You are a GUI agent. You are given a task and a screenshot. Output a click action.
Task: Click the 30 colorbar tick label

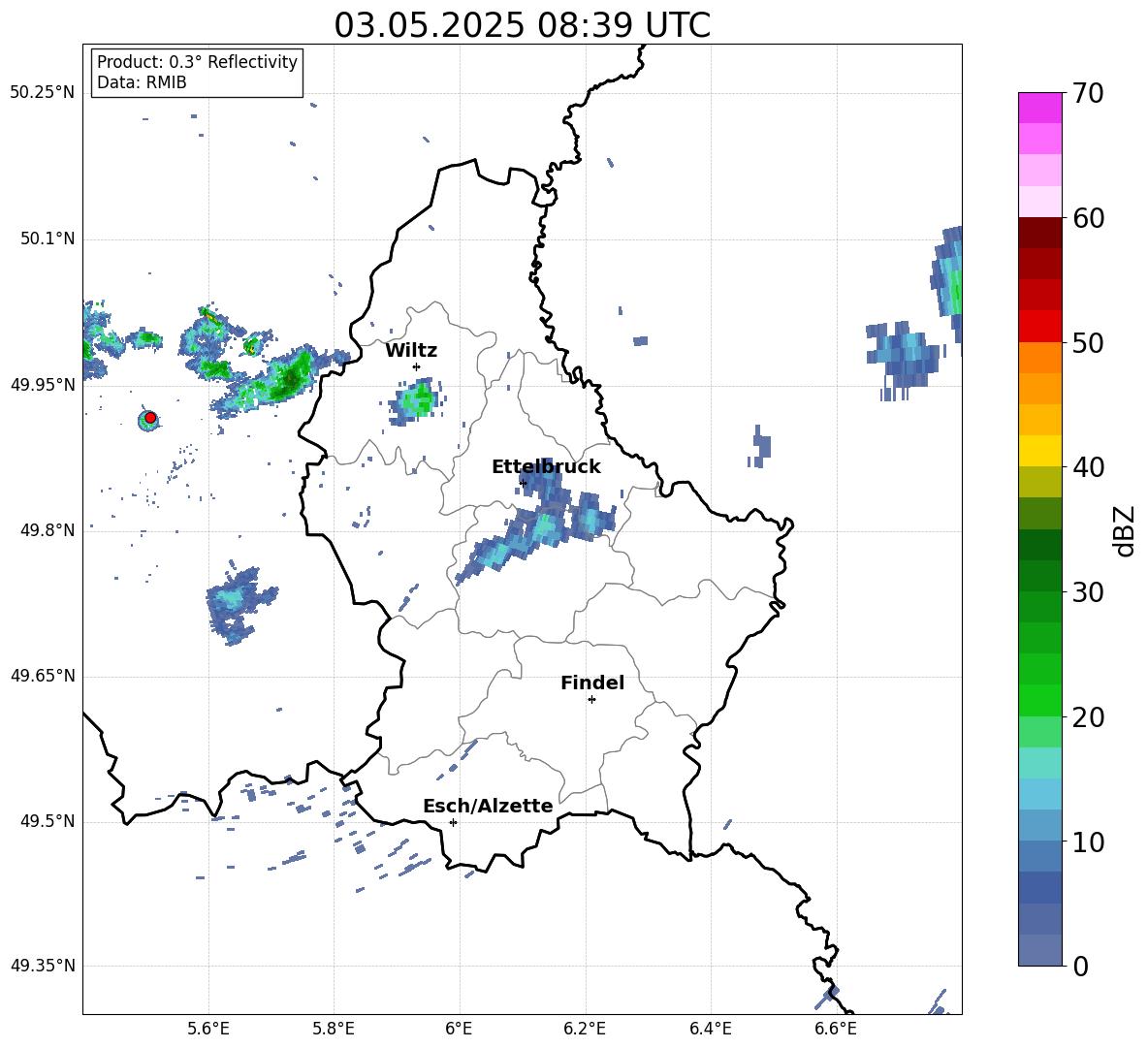1087,592
